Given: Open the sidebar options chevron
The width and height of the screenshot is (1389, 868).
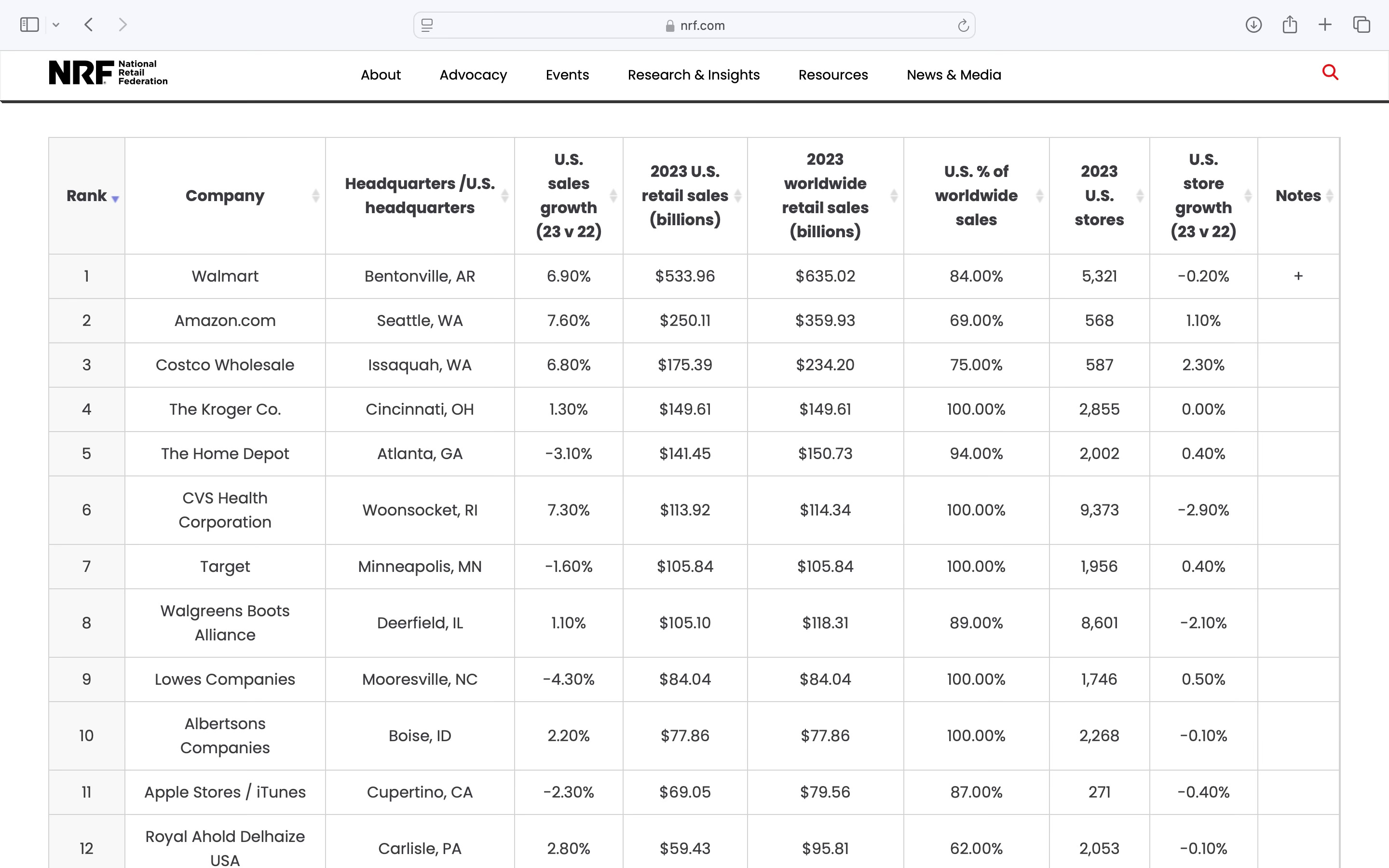Looking at the screenshot, I should coord(55,25).
